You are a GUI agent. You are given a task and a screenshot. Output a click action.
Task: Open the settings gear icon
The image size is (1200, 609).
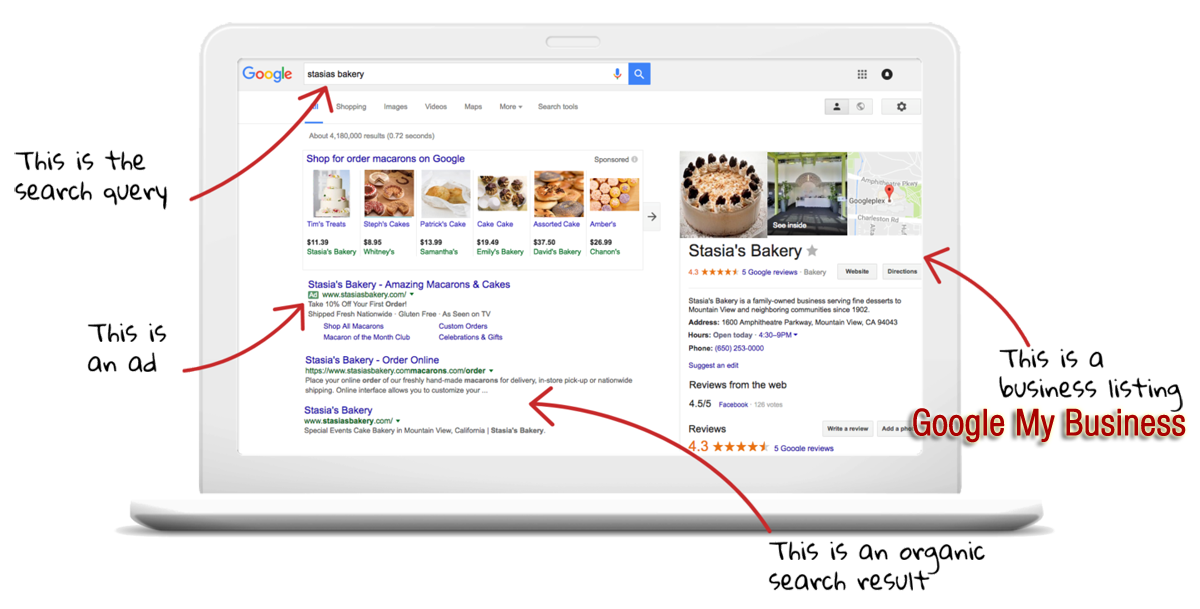click(901, 107)
